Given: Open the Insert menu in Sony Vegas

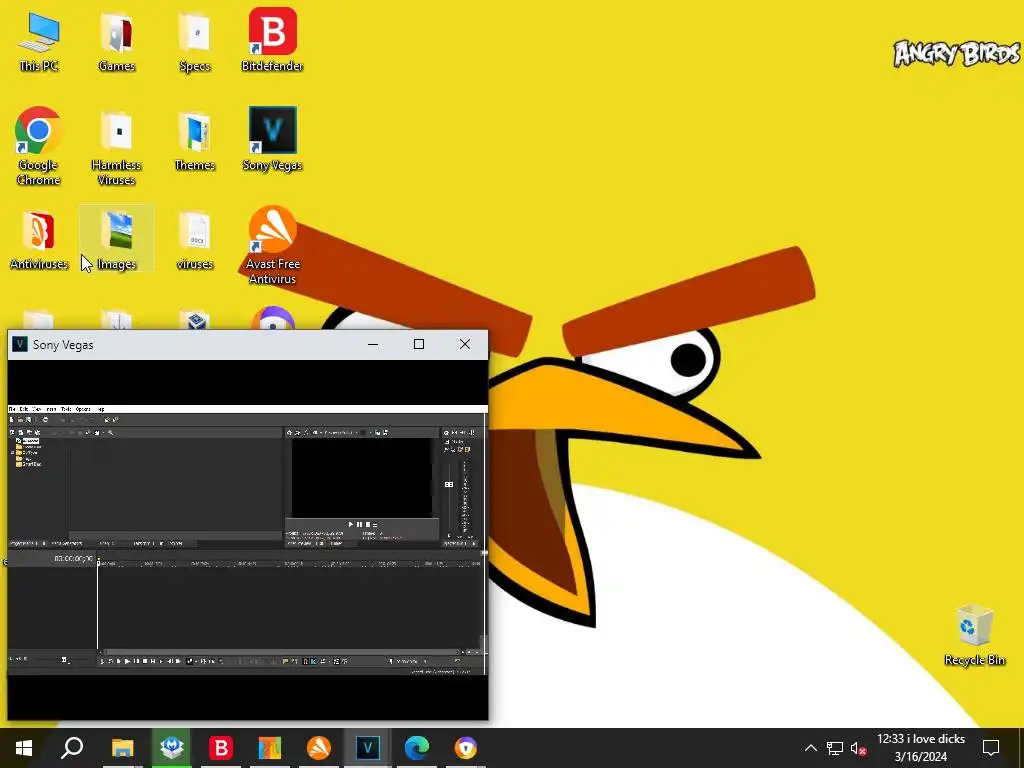Looking at the screenshot, I should pos(51,409).
